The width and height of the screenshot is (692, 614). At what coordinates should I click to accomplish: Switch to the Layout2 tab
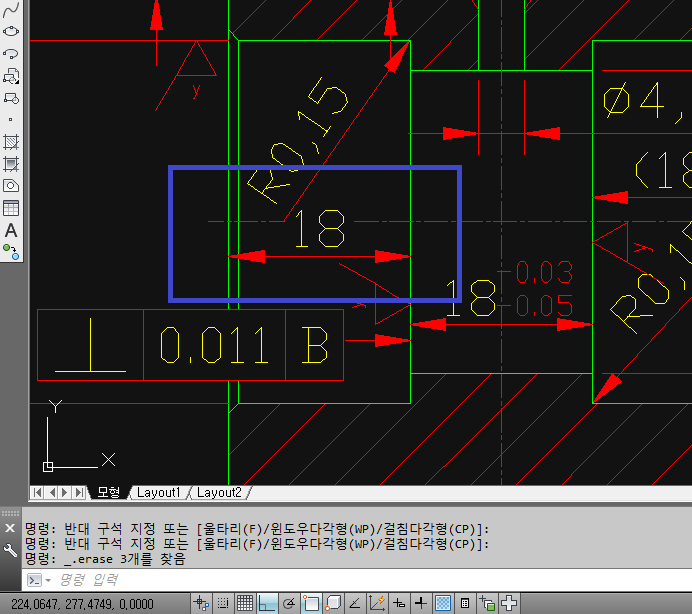(219, 492)
